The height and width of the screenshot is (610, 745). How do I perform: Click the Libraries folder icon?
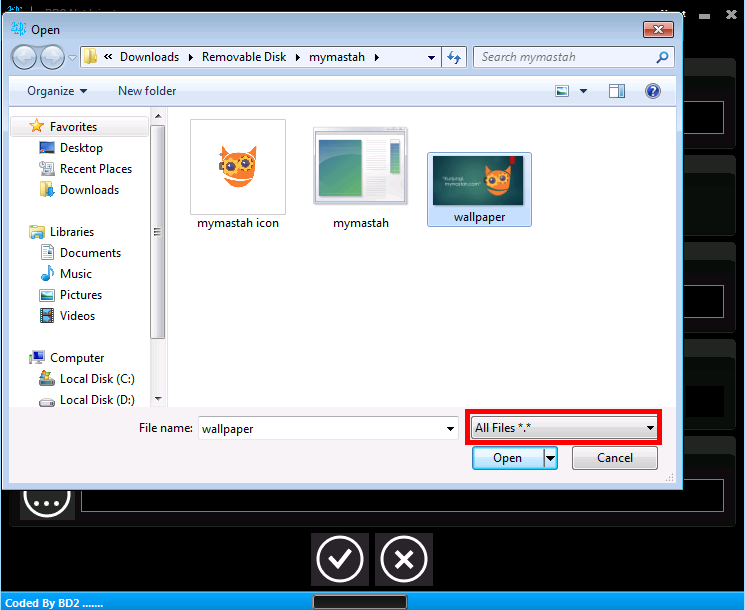click(37, 232)
